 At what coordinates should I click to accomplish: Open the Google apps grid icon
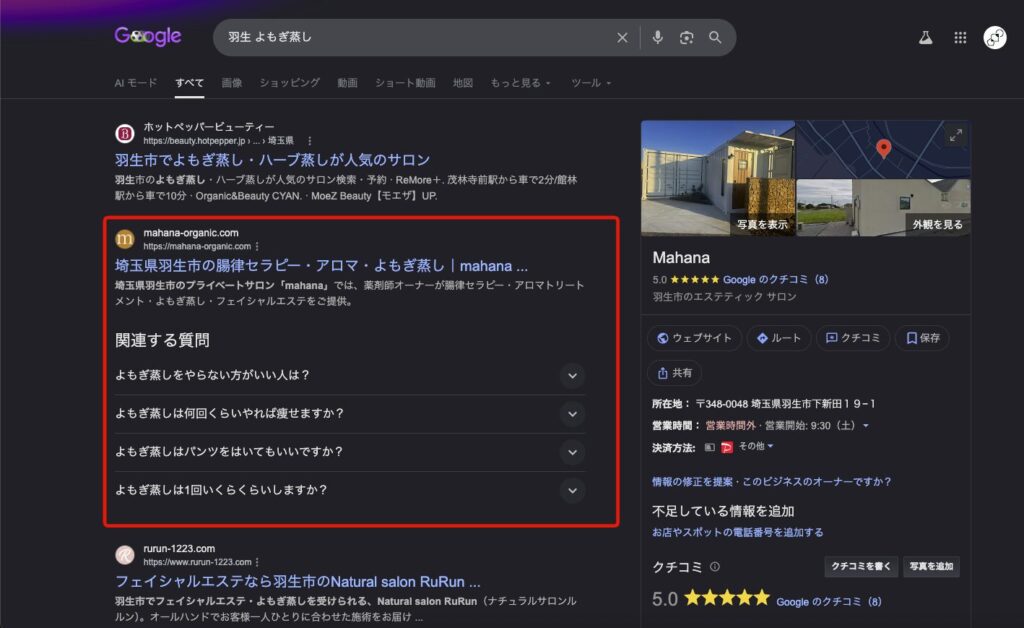[960, 38]
